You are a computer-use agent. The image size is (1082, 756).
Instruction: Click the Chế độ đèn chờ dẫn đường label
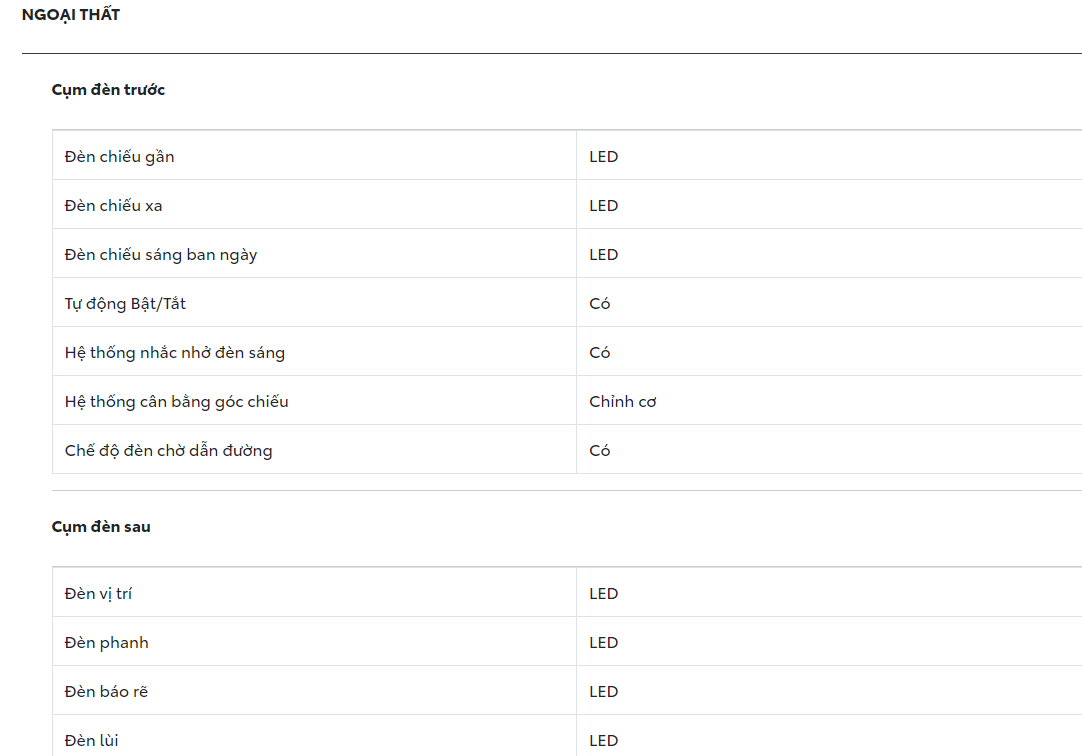click(168, 451)
